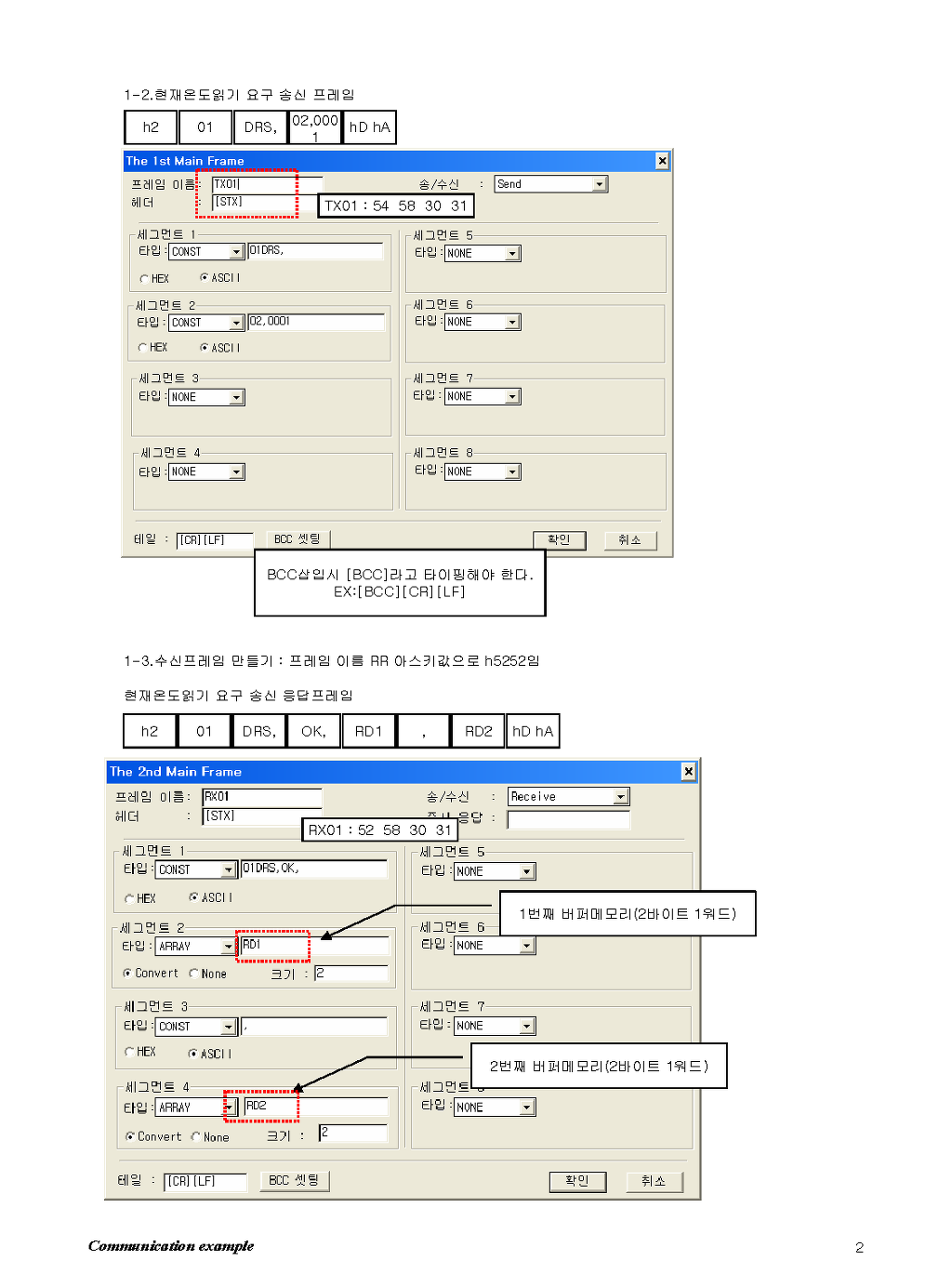Edit RD1 array name field
Viewport: 952px width, 1287px height.
coord(314,946)
